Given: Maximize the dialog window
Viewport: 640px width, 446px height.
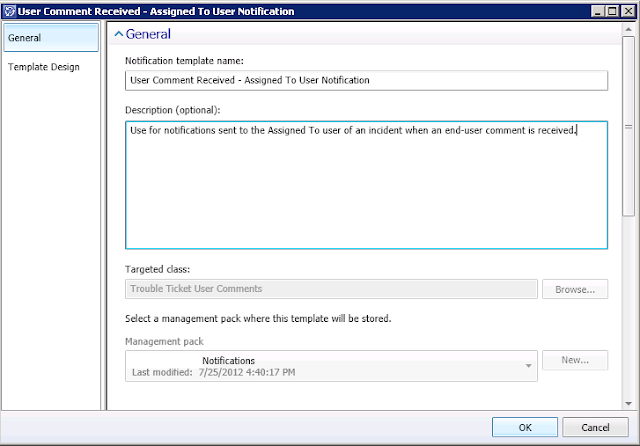Looking at the screenshot, I should (x=613, y=11).
